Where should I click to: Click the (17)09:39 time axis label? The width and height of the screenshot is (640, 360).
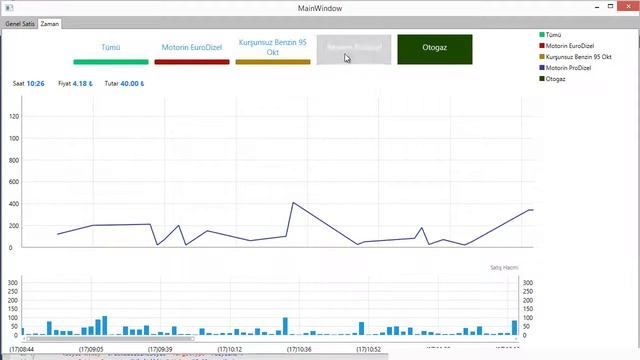click(160, 350)
